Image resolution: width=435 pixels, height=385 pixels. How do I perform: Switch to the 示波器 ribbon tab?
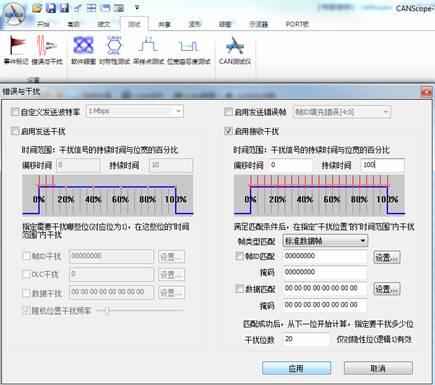tap(258, 24)
